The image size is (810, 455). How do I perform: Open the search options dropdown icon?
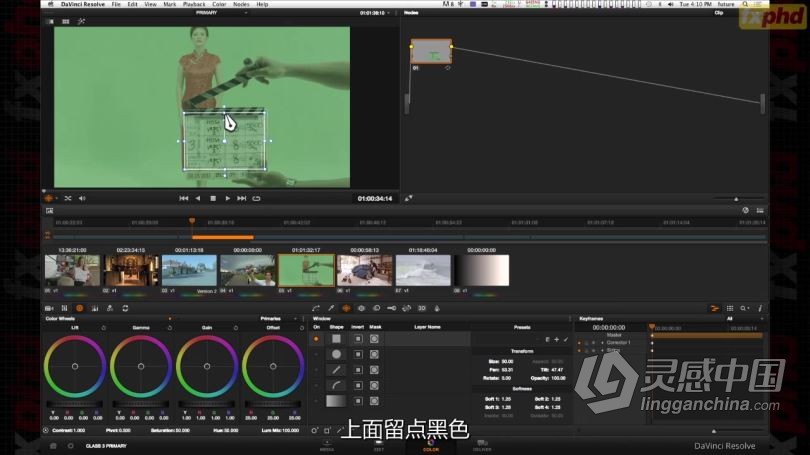[744, 308]
